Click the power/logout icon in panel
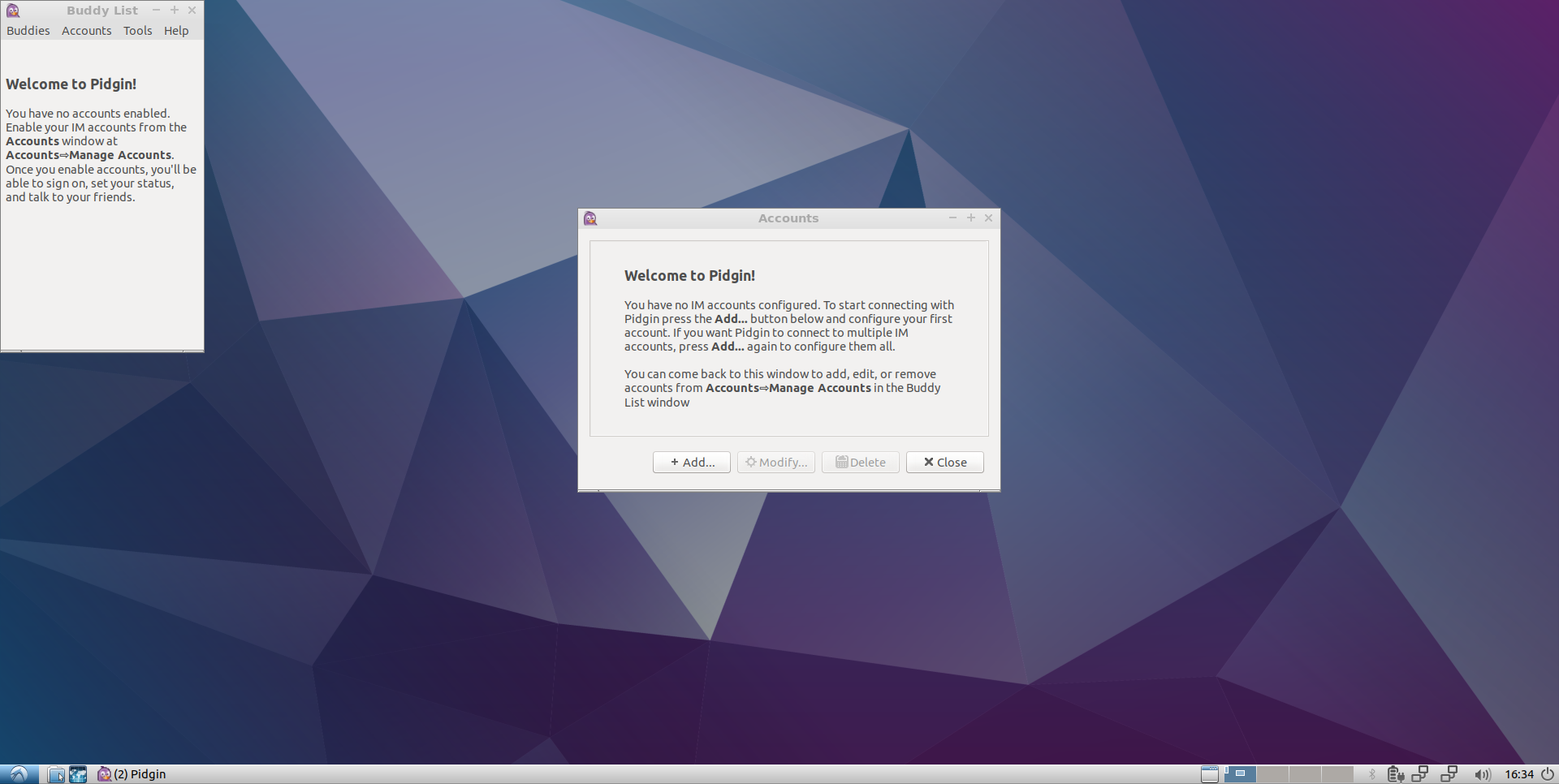The height and width of the screenshot is (784, 1559). tap(1548, 774)
